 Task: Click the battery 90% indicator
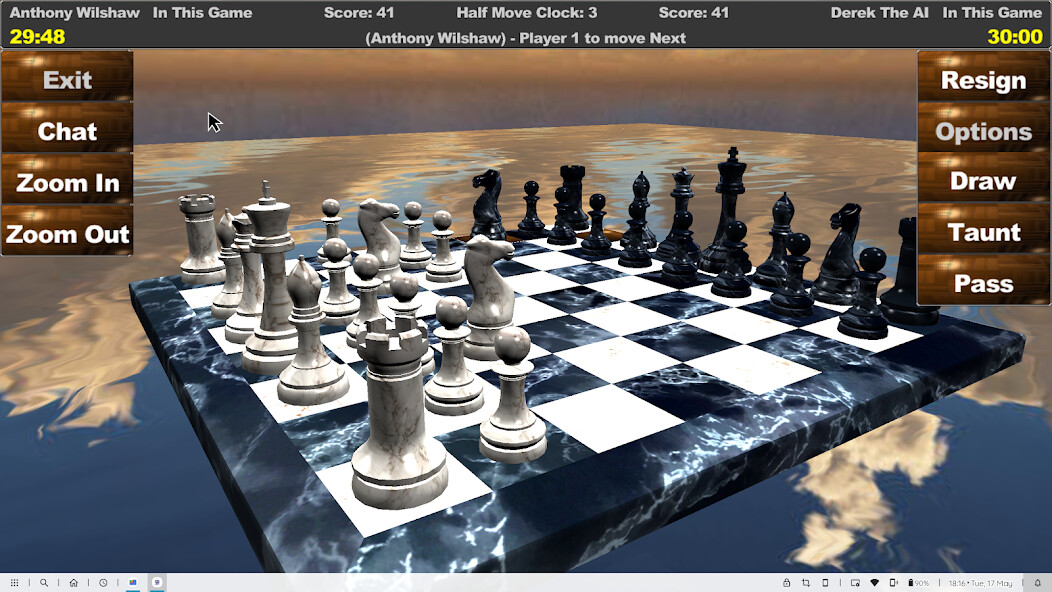[918, 583]
